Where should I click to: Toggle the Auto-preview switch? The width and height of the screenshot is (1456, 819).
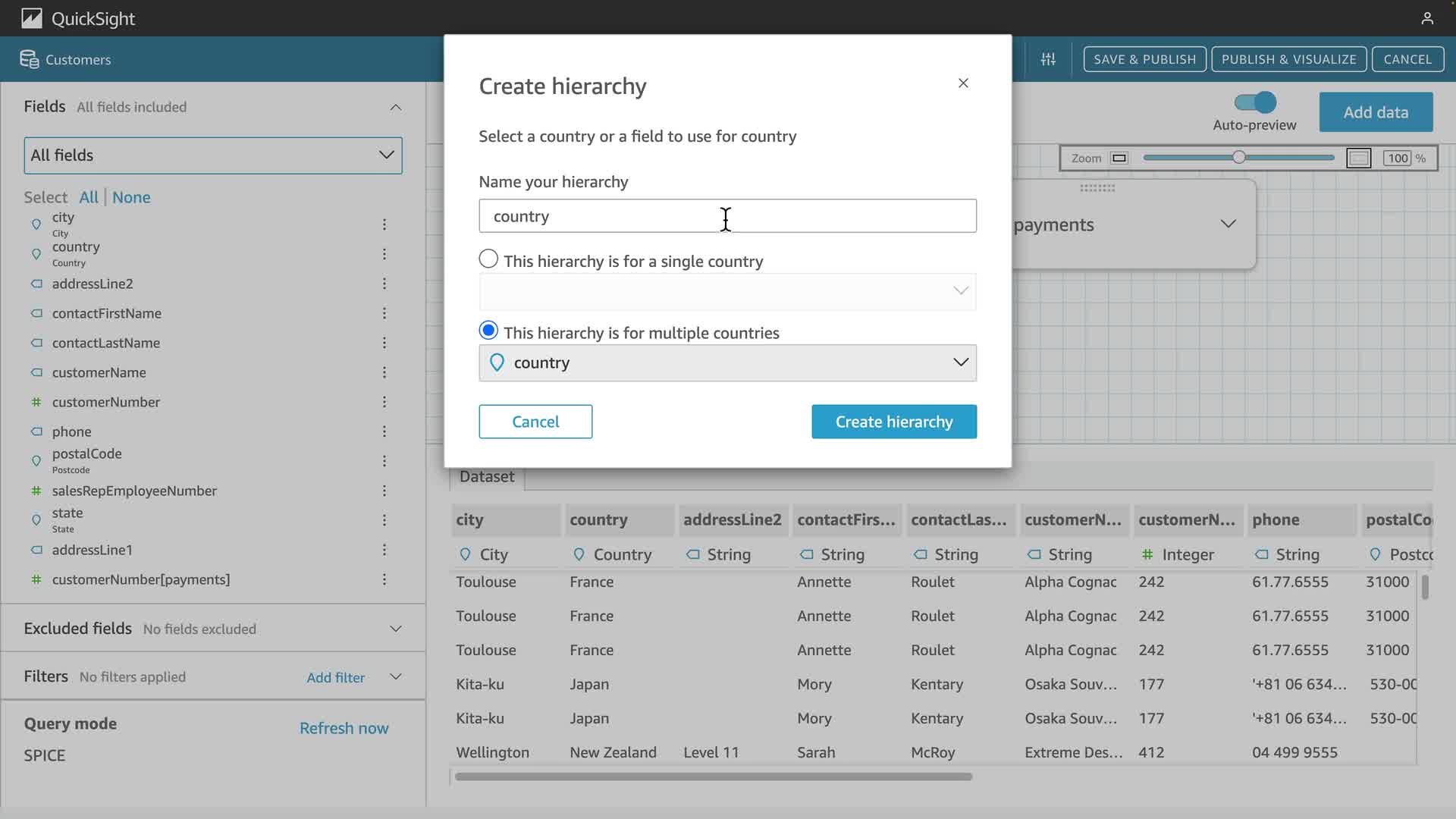(x=1255, y=102)
